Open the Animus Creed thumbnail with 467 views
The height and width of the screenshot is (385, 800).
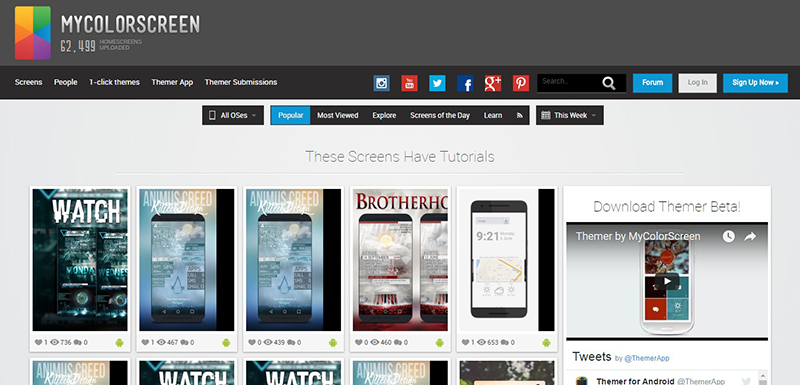pos(187,260)
